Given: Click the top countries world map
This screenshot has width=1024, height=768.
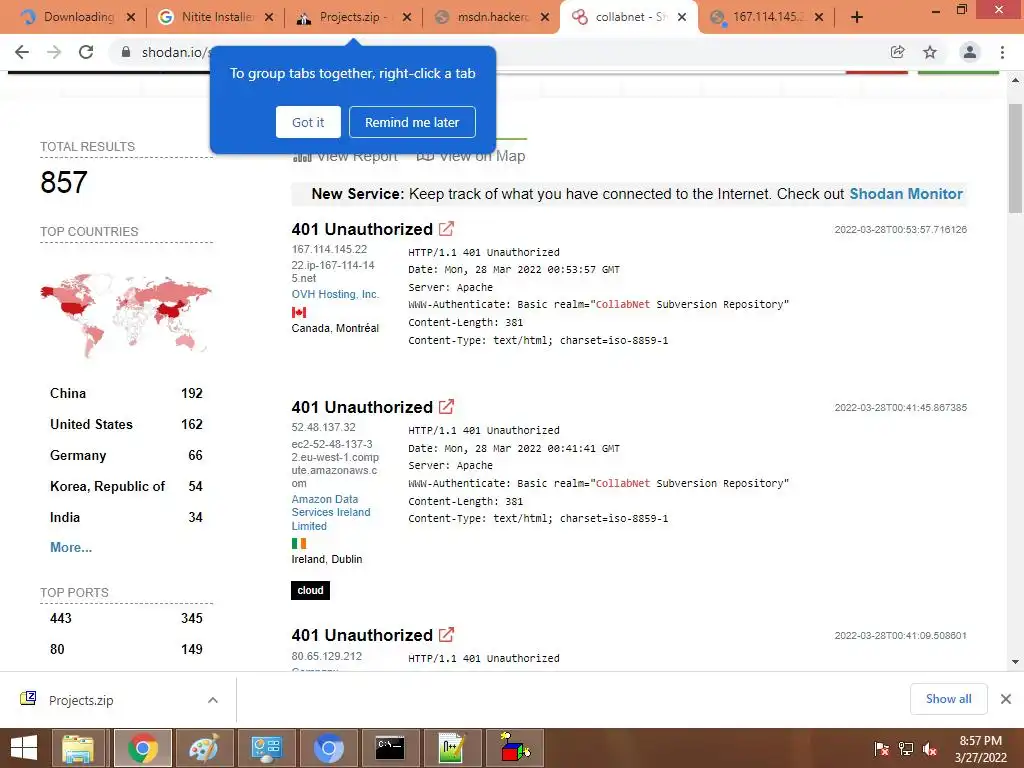Looking at the screenshot, I should (126, 315).
